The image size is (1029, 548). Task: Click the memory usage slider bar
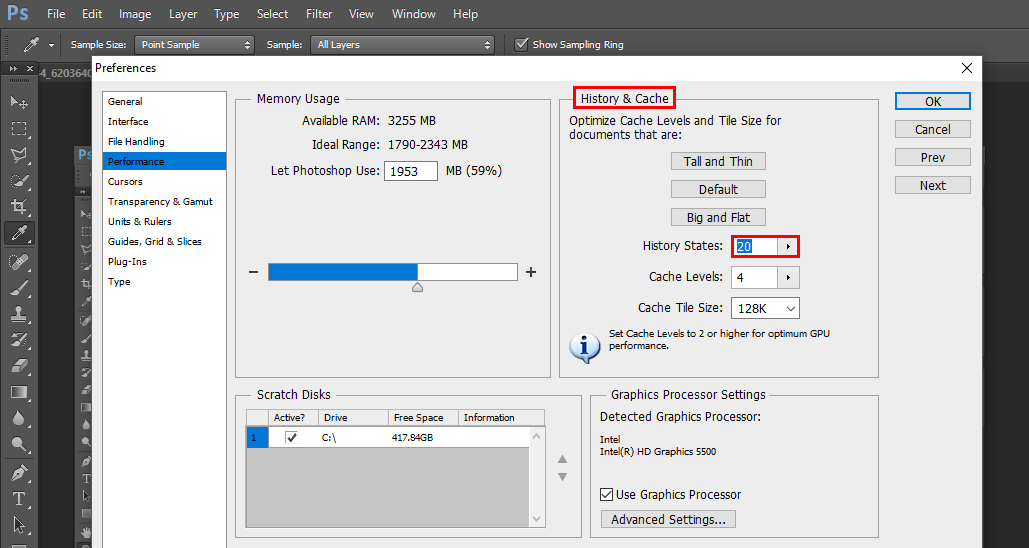tap(392, 272)
